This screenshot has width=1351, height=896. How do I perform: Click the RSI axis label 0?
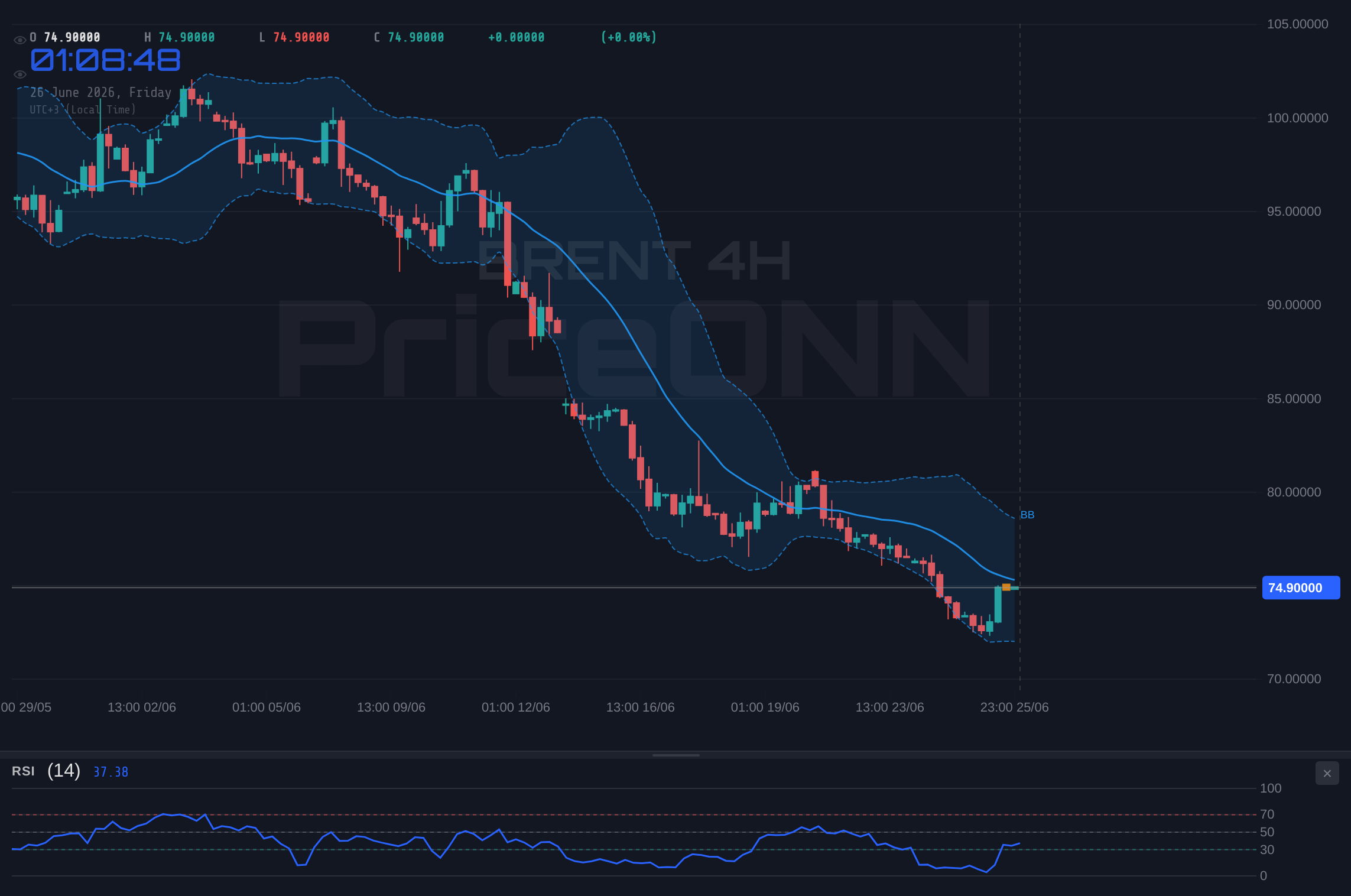[x=1264, y=876]
